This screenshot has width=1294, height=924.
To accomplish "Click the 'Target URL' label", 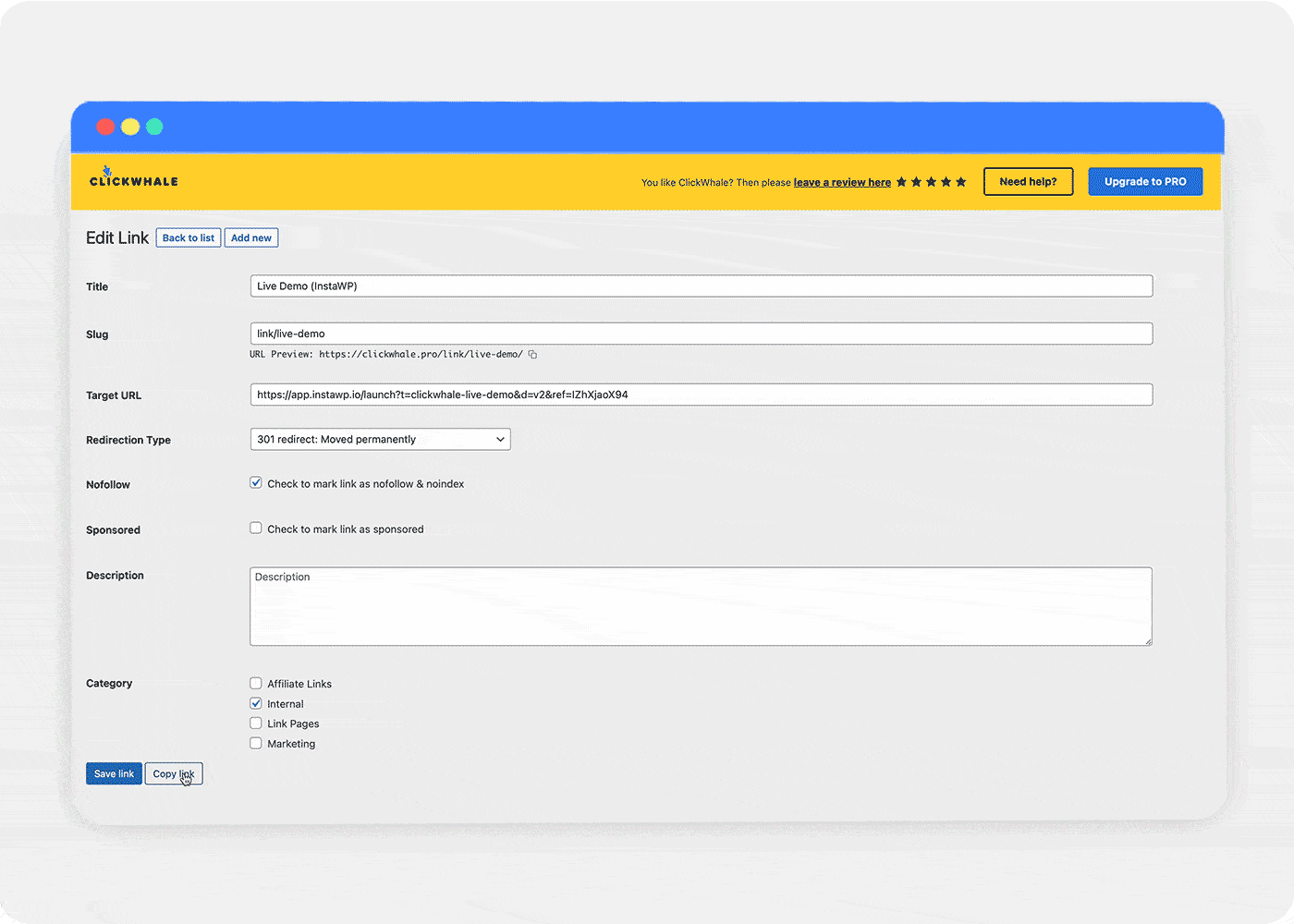I will tap(114, 395).
